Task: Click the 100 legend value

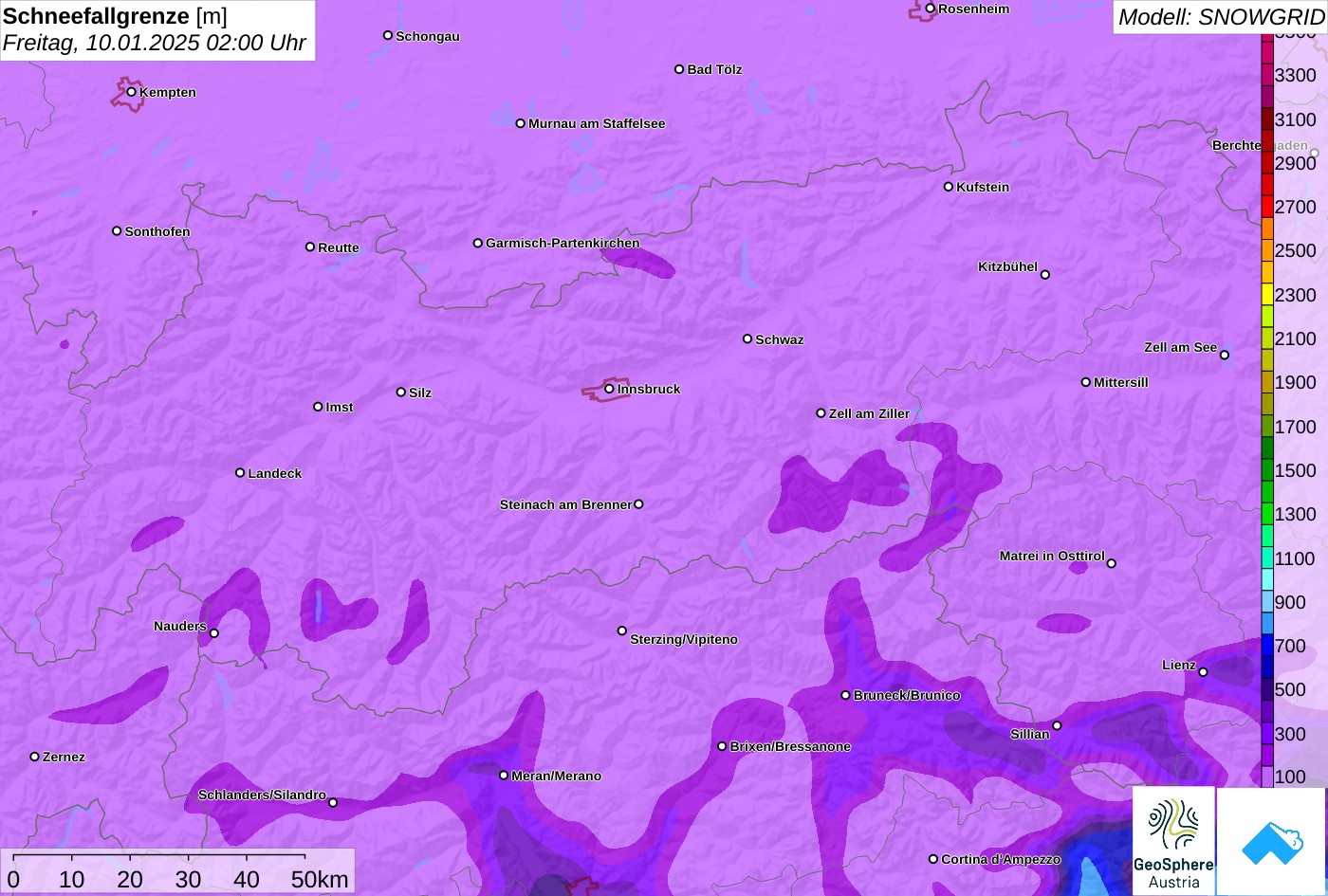Action: [x=1291, y=777]
